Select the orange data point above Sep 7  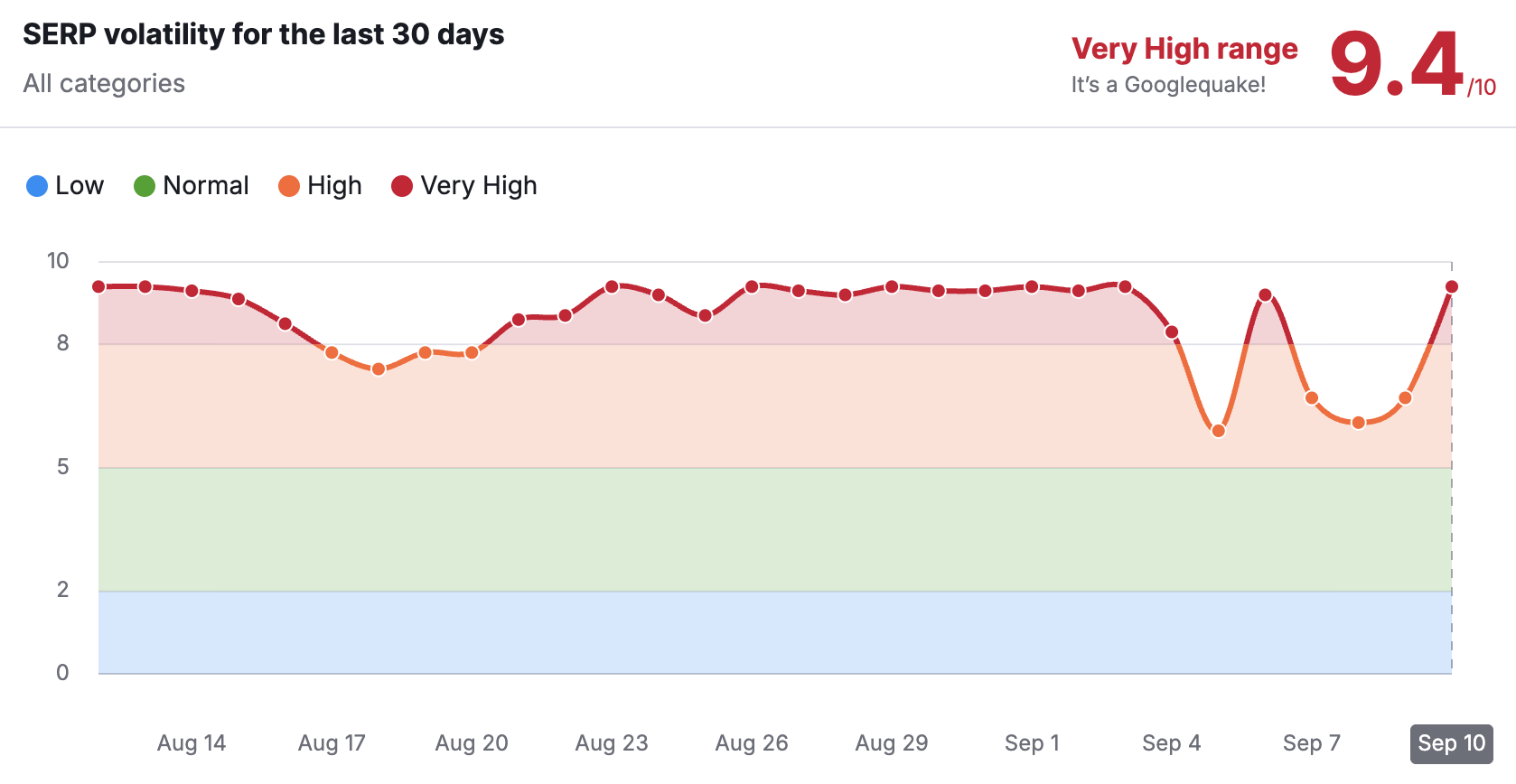point(1312,397)
